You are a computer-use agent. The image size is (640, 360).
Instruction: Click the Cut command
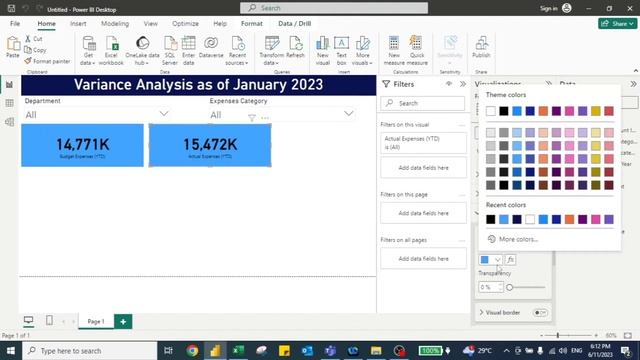[x=34, y=39]
